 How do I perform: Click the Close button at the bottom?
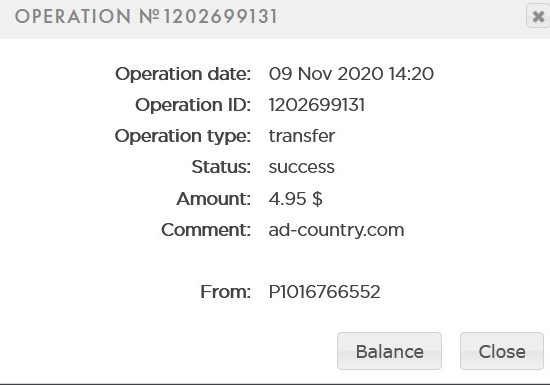(502, 351)
